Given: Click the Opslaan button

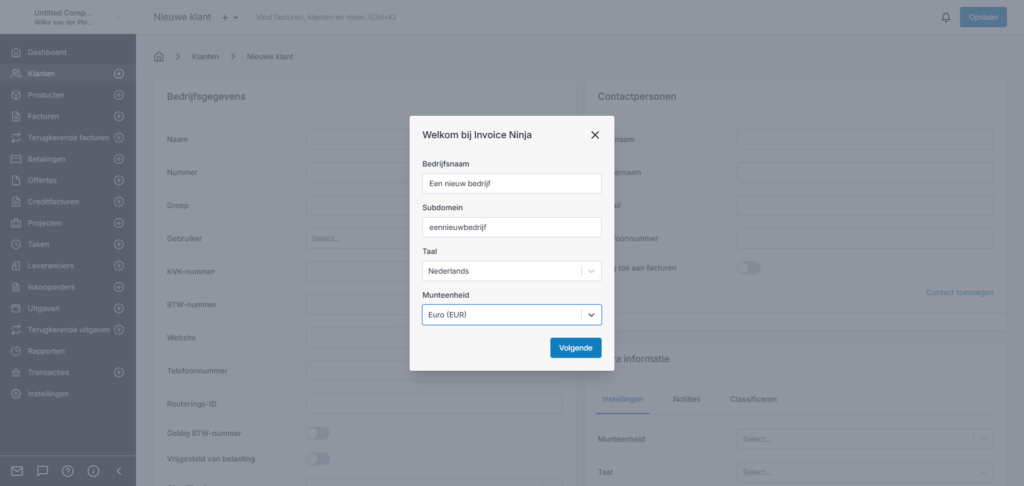Looking at the screenshot, I should click(983, 17).
